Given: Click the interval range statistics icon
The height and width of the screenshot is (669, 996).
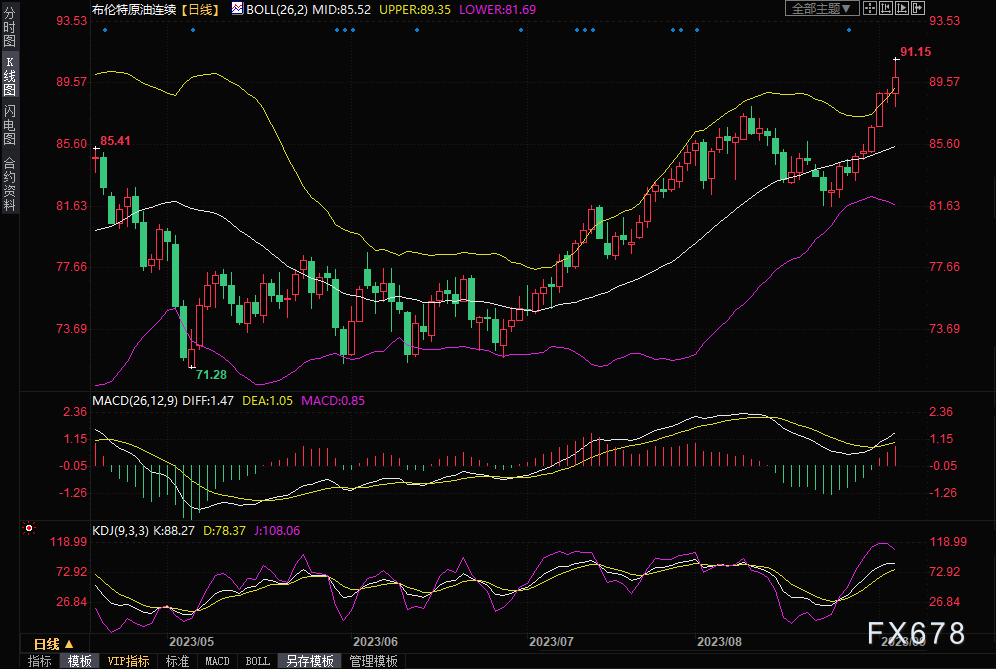Looking at the screenshot, I should tap(886, 8).
